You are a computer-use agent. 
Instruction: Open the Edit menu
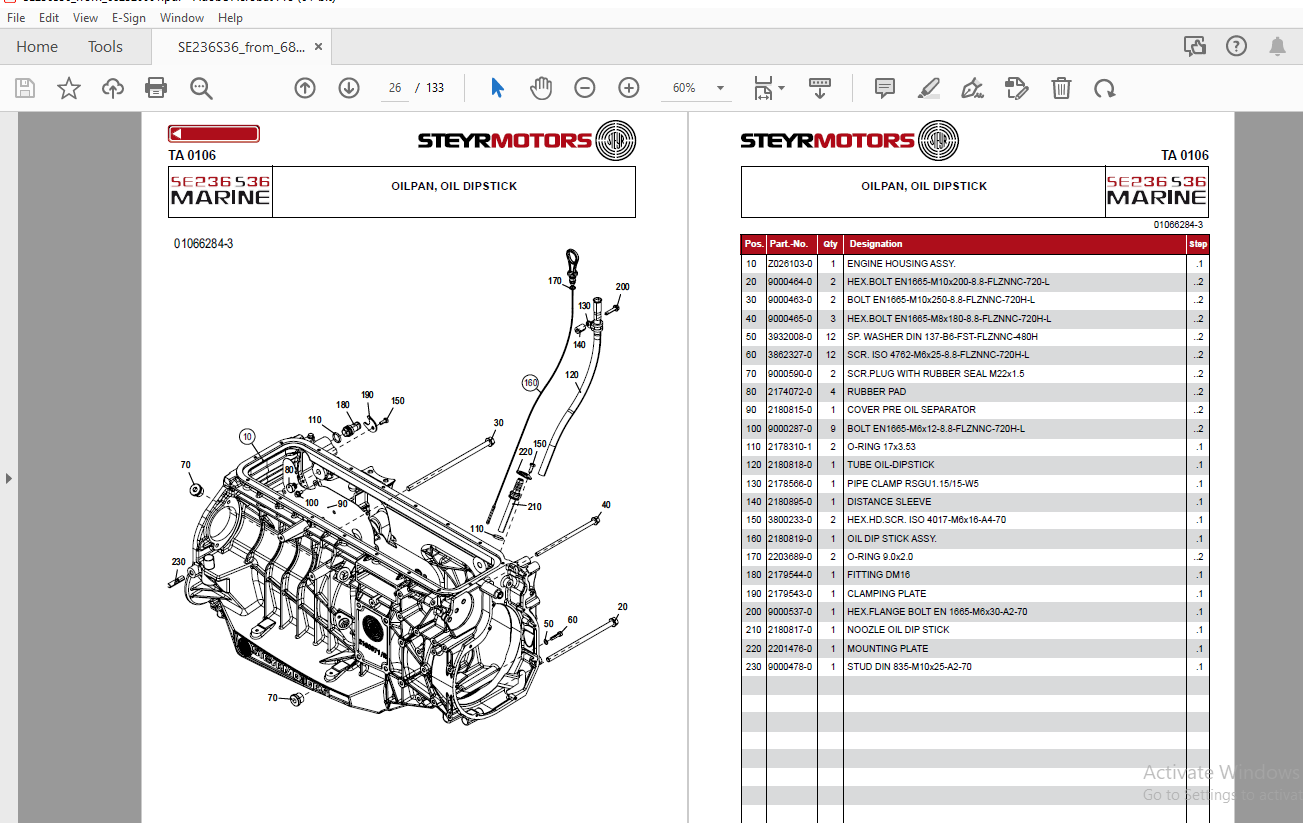(49, 18)
